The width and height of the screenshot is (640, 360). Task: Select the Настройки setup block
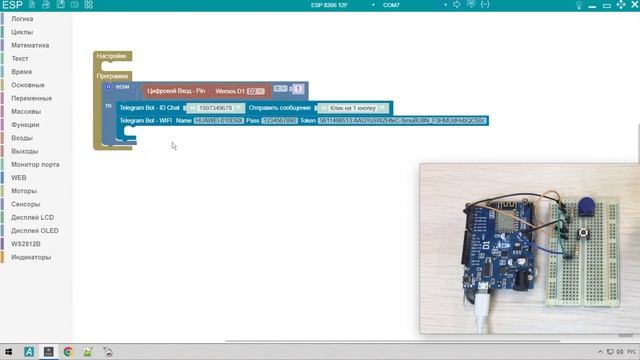pyautogui.click(x=111, y=56)
